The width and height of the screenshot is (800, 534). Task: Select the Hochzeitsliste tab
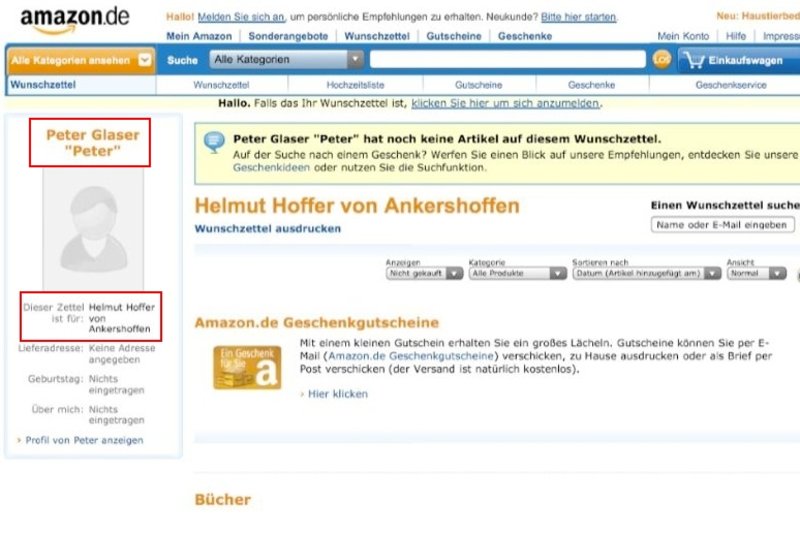(x=355, y=85)
